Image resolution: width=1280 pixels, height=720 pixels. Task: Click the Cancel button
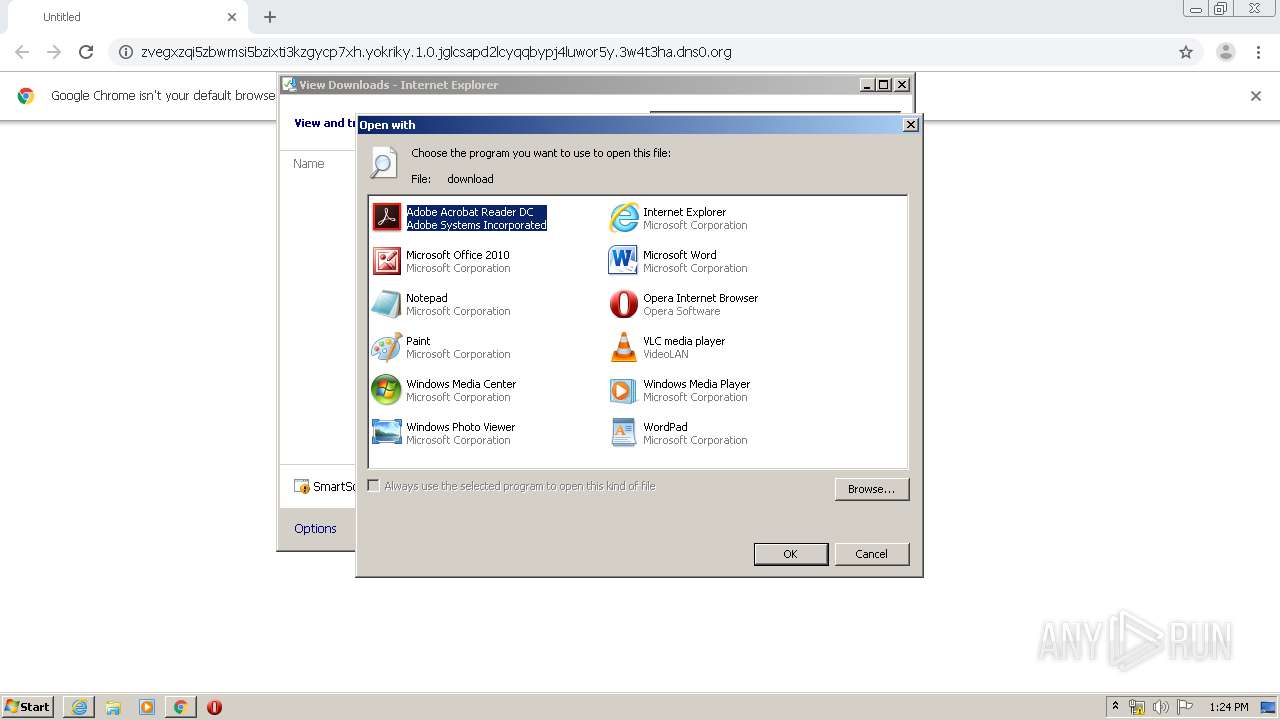[871, 554]
